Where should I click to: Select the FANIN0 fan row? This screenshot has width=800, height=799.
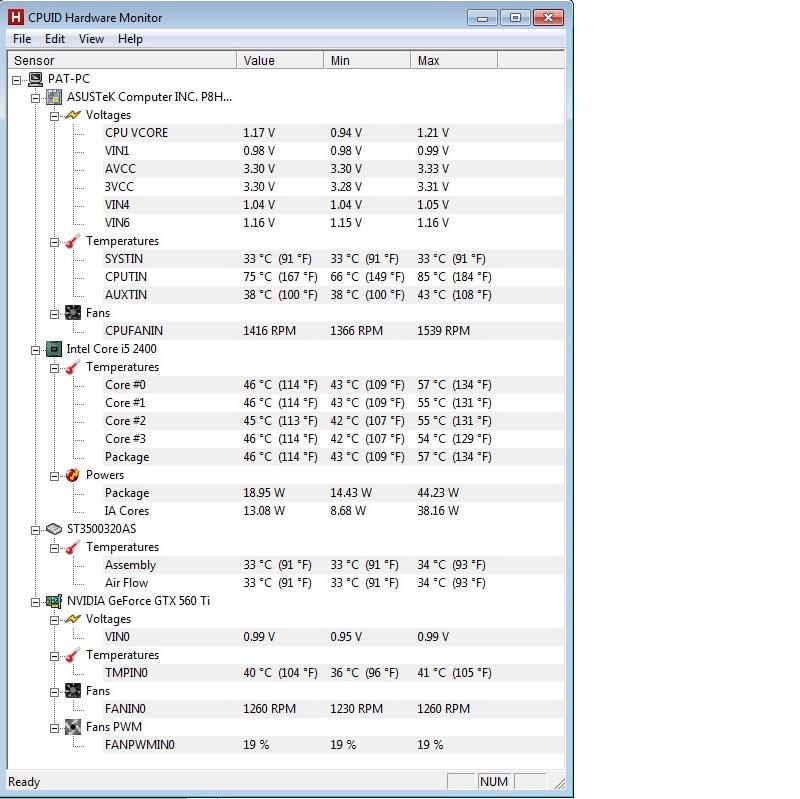click(x=334, y=709)
